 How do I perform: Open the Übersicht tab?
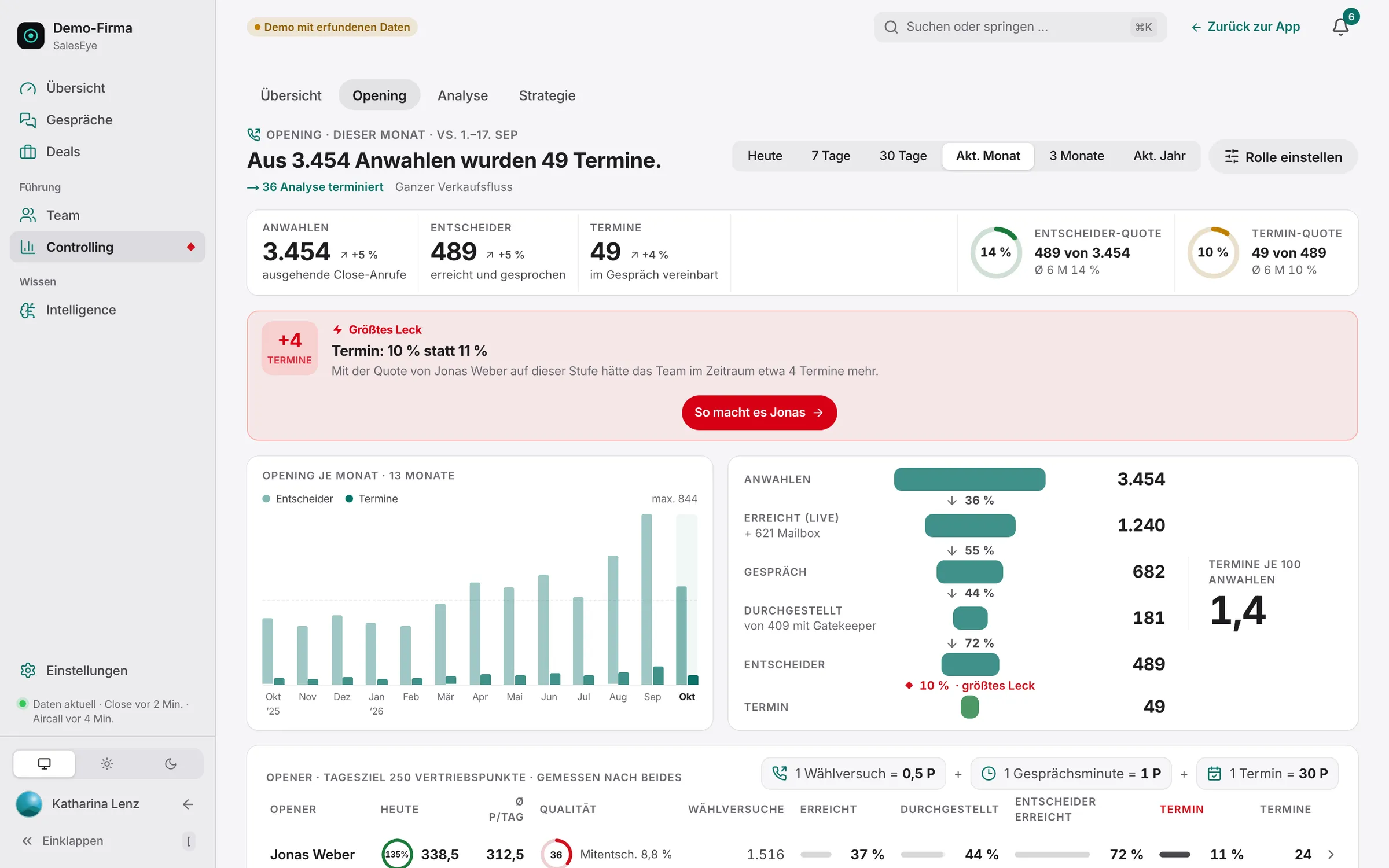click(x=291, y=95)
